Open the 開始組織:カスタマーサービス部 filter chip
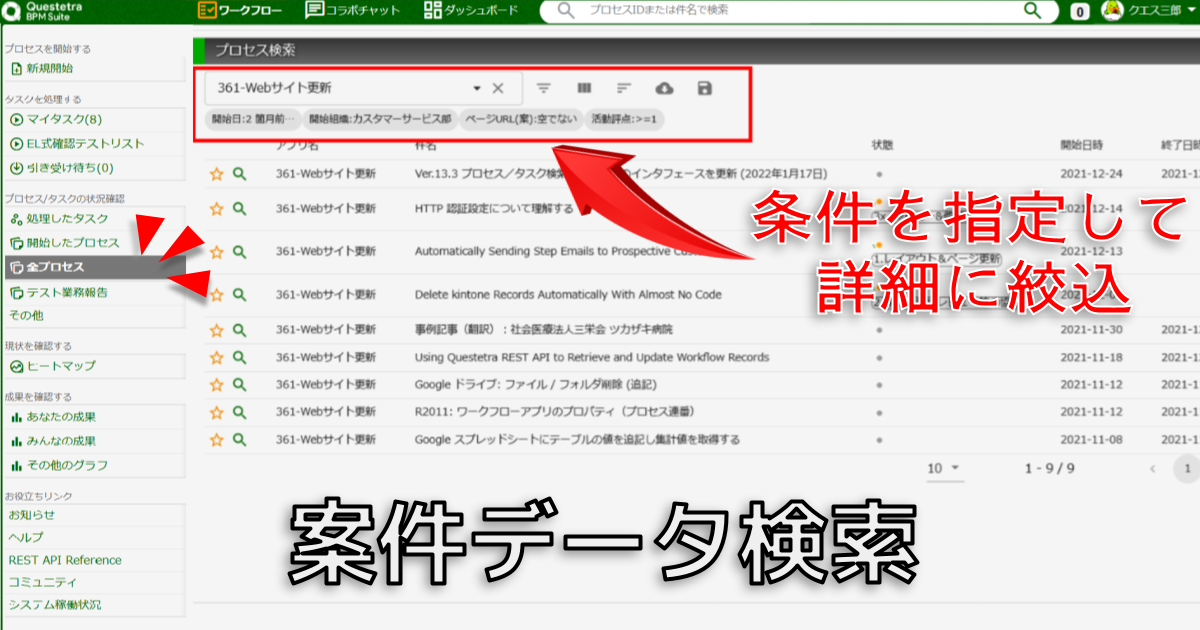 (380, 119)
